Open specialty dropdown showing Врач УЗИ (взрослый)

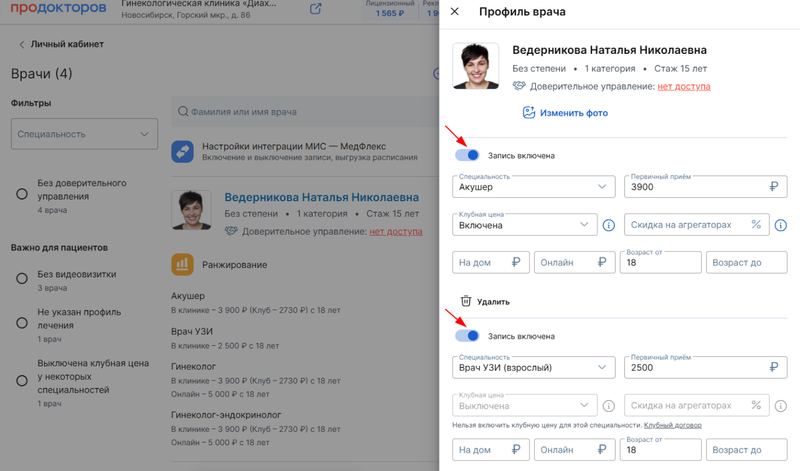tap(534, 367)
